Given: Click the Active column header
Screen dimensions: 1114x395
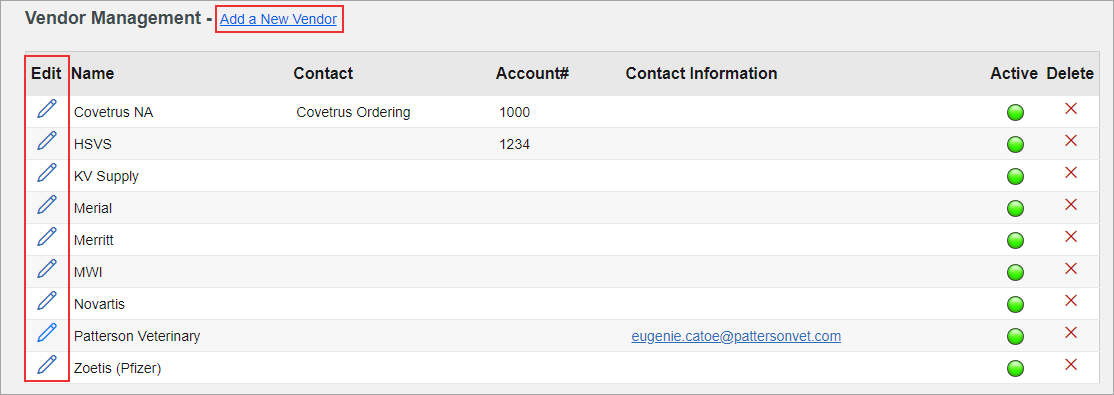Looking at the screenshot, I should click(1014, 73).
